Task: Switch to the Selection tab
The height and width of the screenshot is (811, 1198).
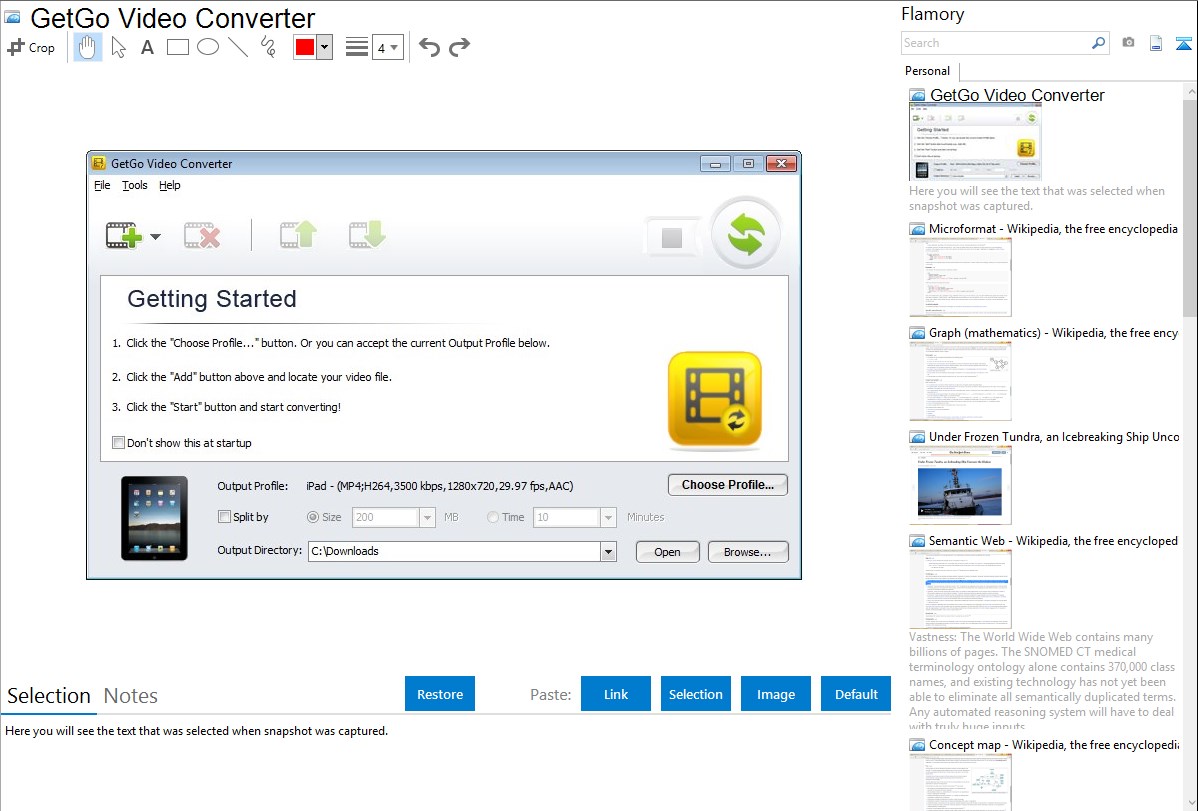Action: 49,696
